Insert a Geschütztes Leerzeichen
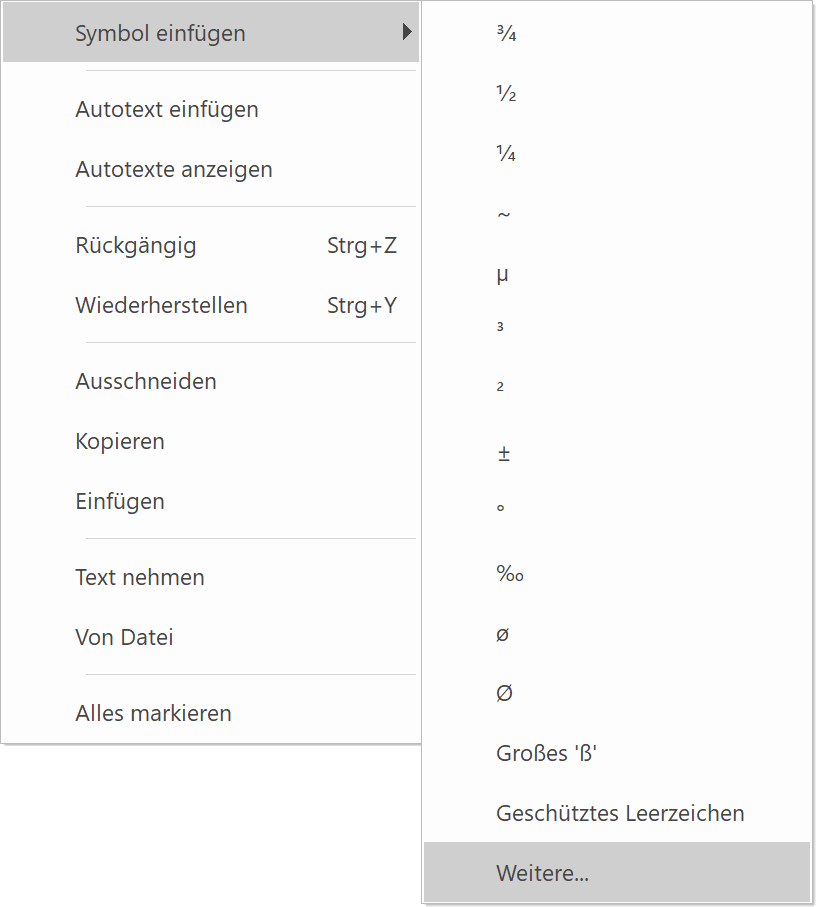The height and width of the screenshot is (907, 816). [x=620, y=813]
